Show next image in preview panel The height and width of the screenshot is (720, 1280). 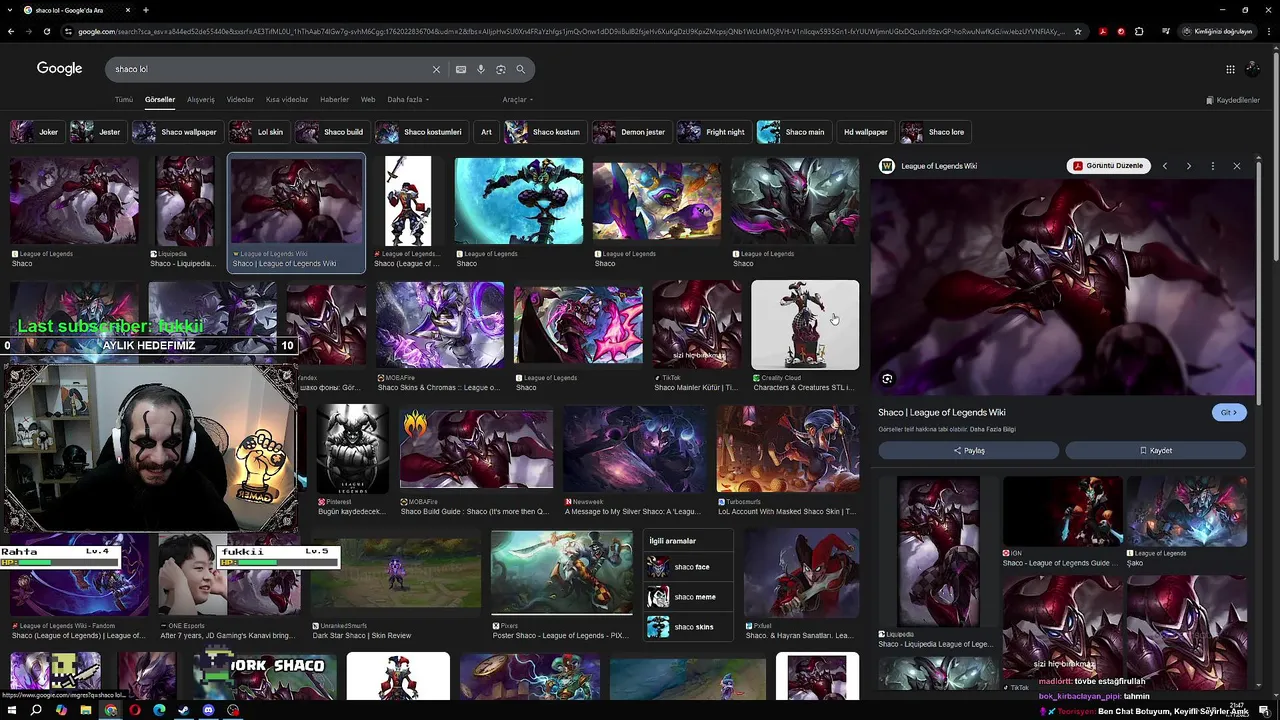(1188, 166)
